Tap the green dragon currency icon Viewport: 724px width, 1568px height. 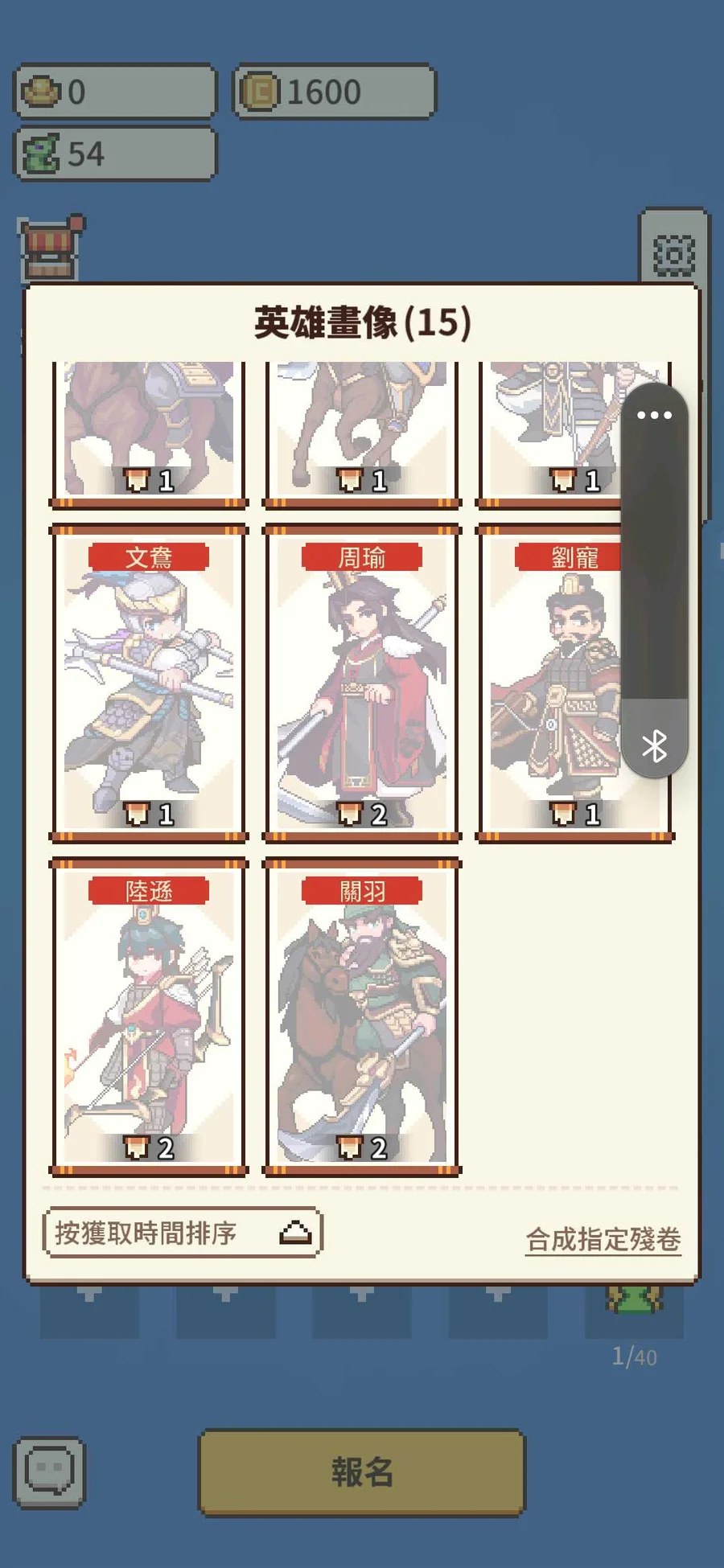point(41,154)
